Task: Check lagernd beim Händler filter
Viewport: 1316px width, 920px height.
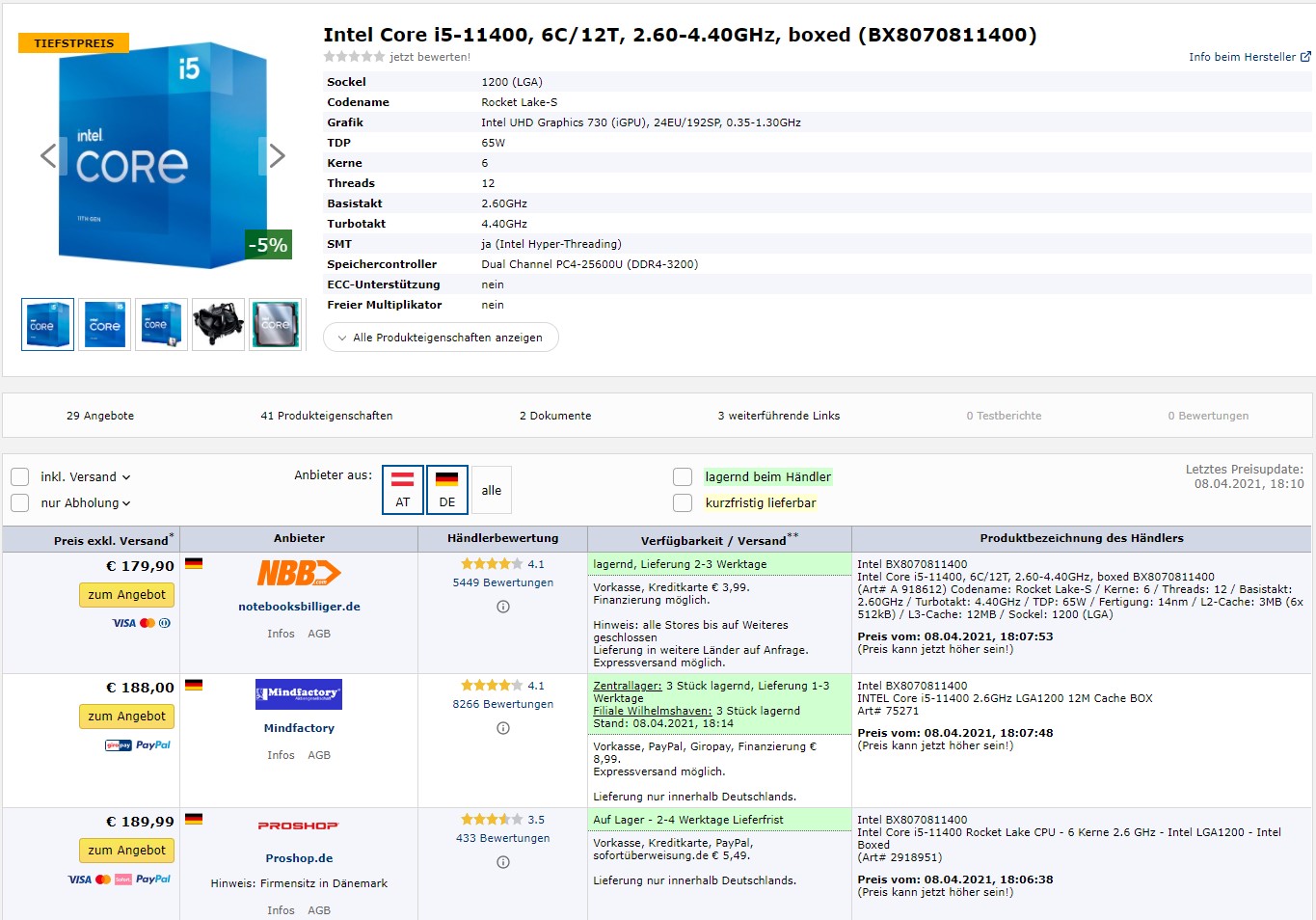Action: coord(683,476)
